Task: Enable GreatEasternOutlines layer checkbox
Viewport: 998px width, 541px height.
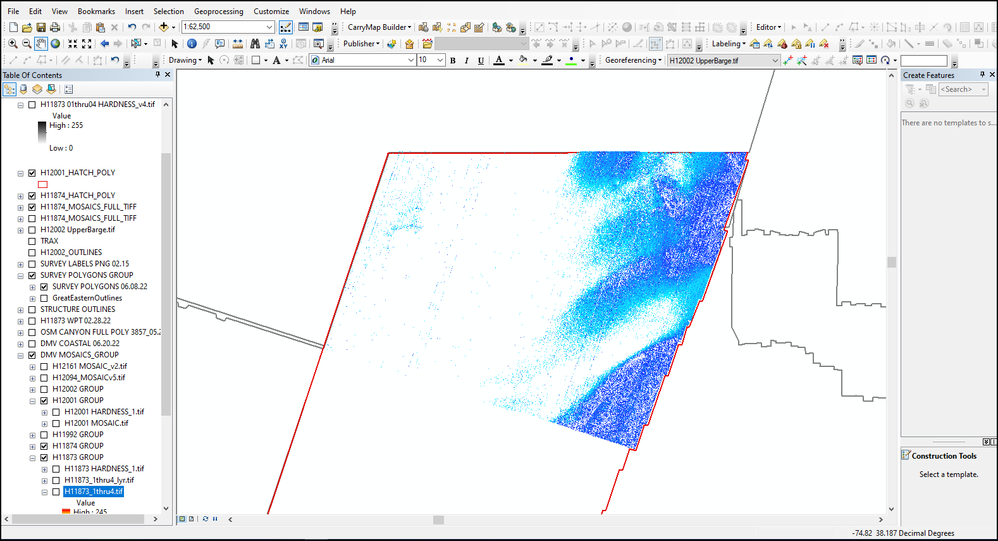Action: [x=44, y=299]
